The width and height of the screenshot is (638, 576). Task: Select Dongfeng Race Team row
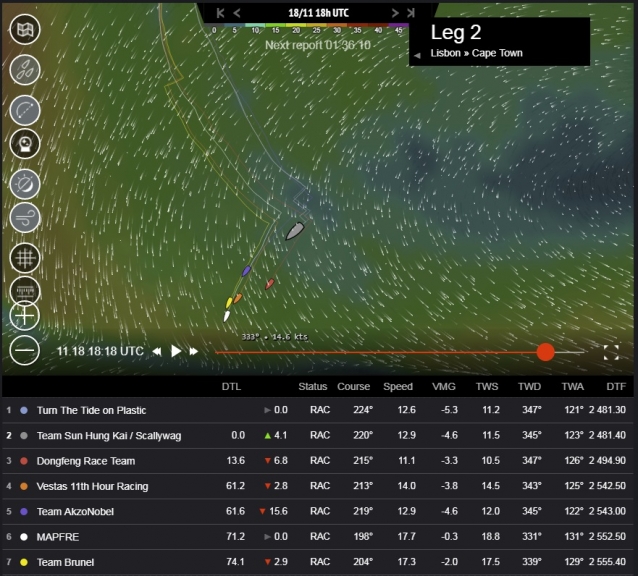318,460
